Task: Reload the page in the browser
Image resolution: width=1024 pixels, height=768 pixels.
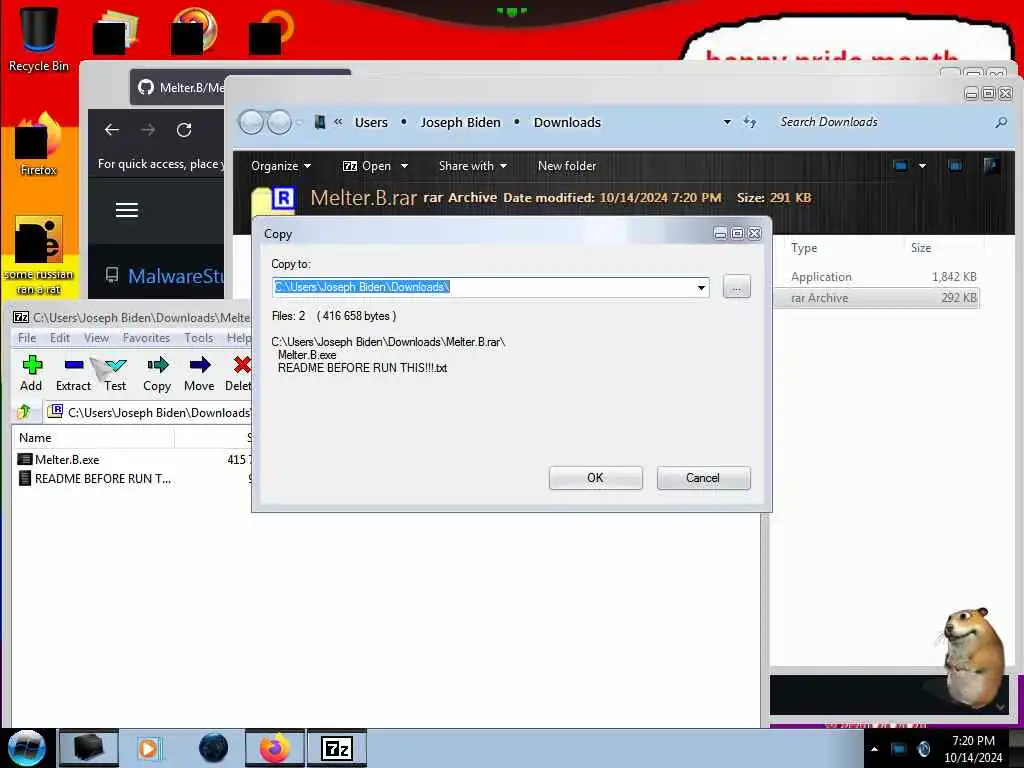Action: pos(184,130)
